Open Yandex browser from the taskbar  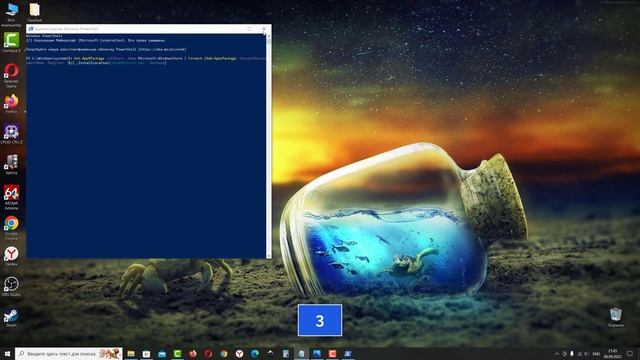point(240,353)
